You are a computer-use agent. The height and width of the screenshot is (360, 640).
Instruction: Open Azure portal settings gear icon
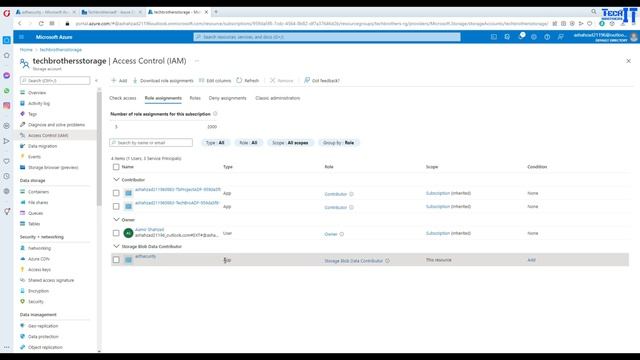point(534,37)
